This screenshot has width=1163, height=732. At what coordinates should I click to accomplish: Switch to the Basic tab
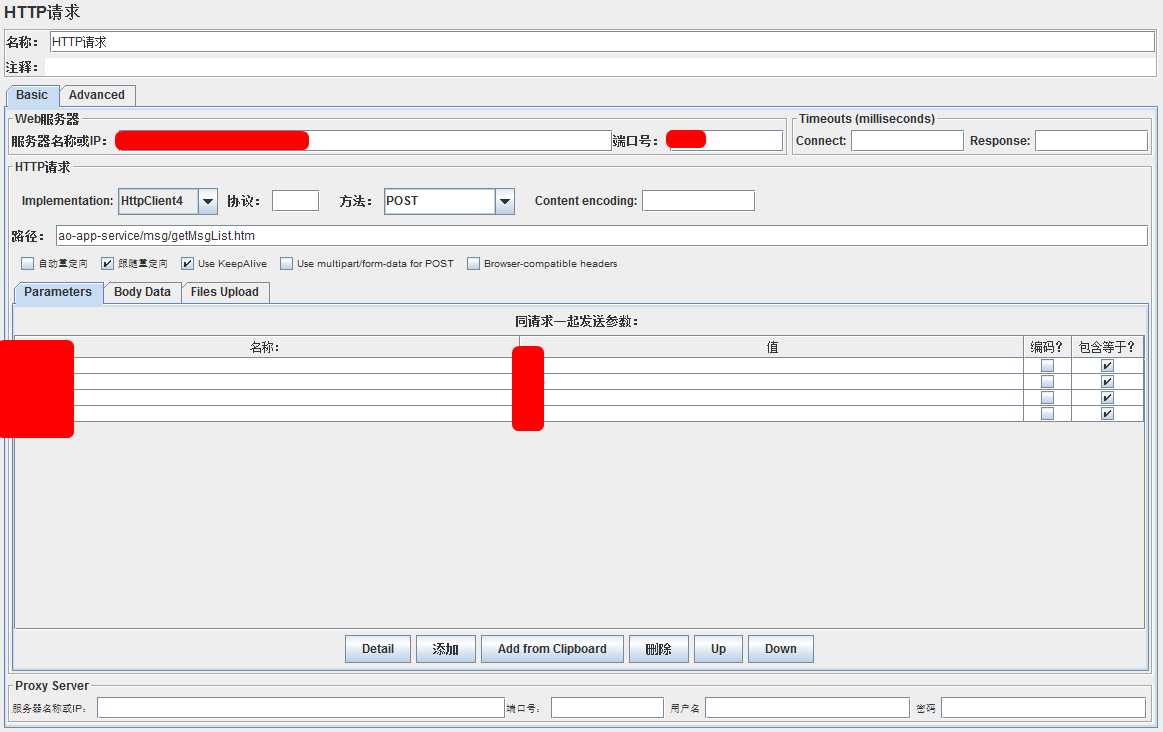[x=32, y=95]
